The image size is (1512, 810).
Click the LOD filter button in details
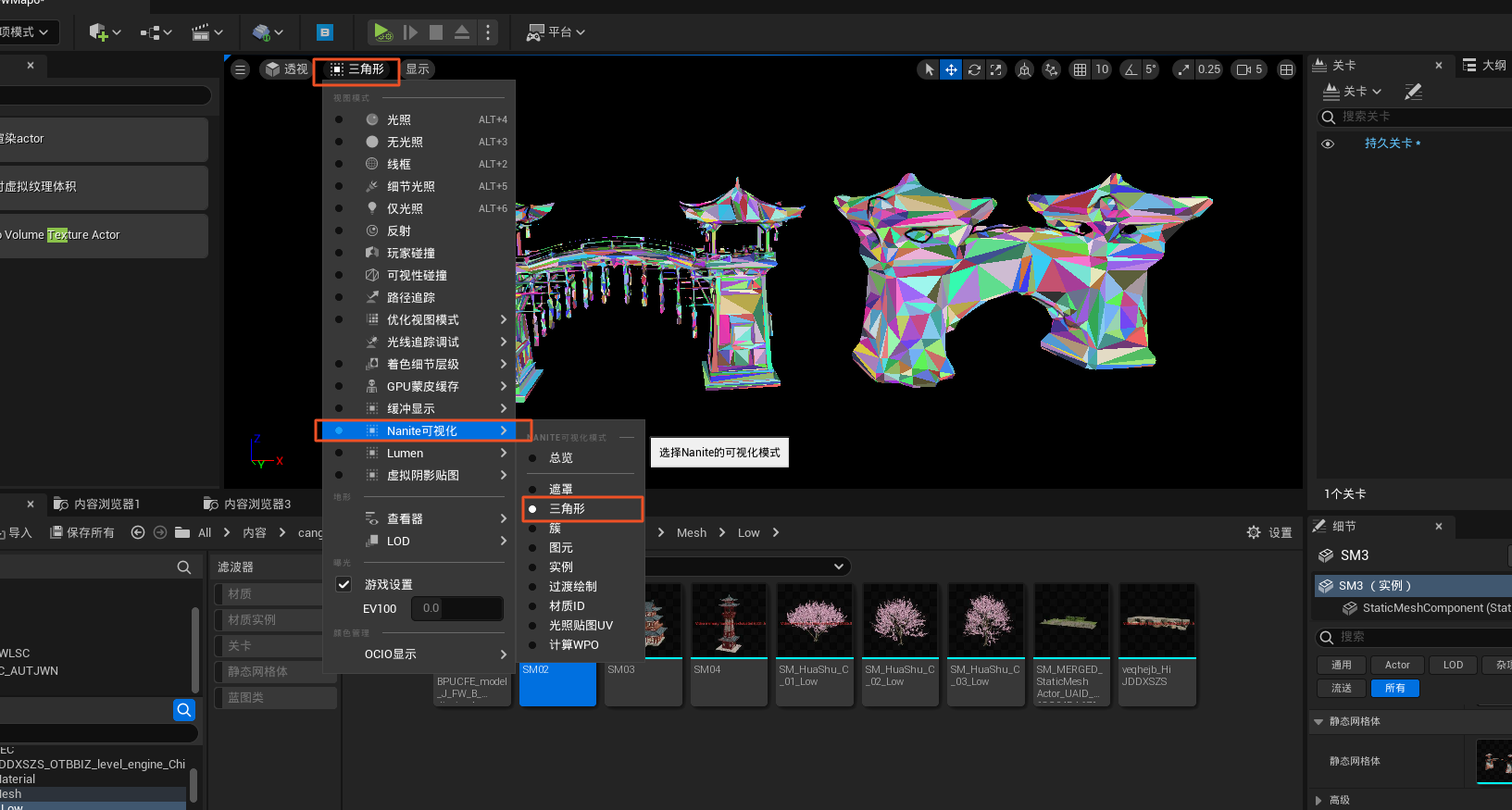tap(1453, 665)
